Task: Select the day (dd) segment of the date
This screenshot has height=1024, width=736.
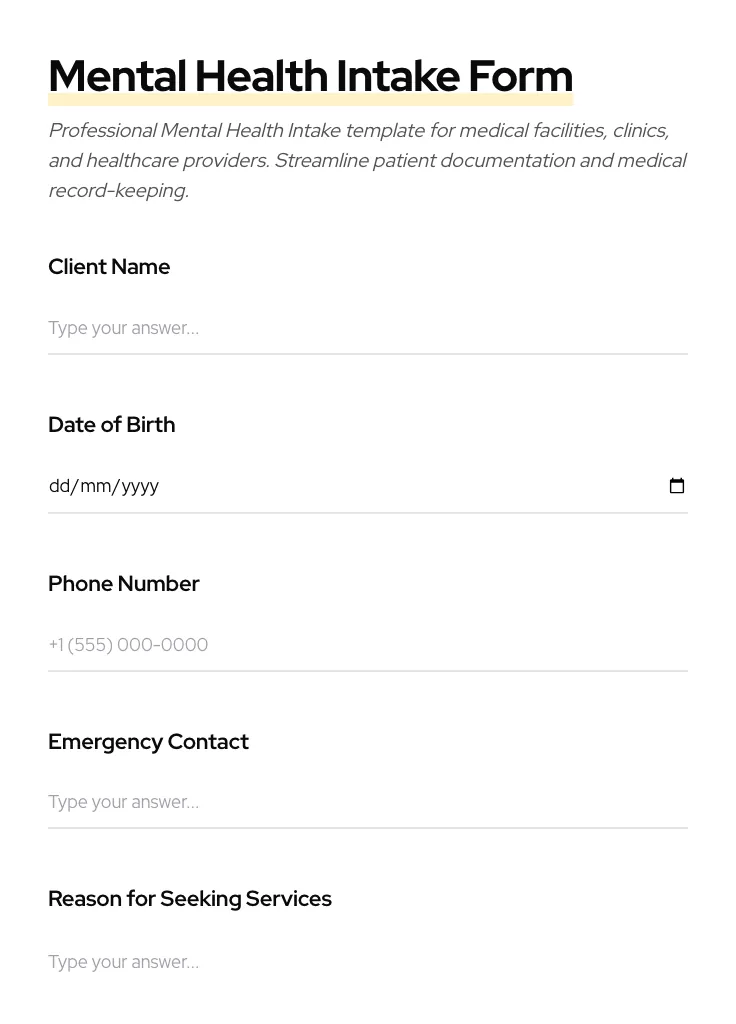Action: (x=59, y=486)
